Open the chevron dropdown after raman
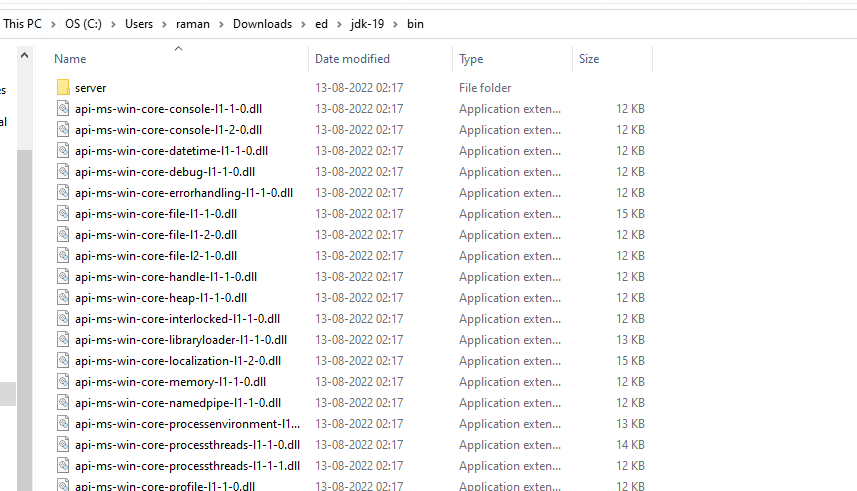The width and height of the screenshot is (857, 491). (x=221, y=25)
